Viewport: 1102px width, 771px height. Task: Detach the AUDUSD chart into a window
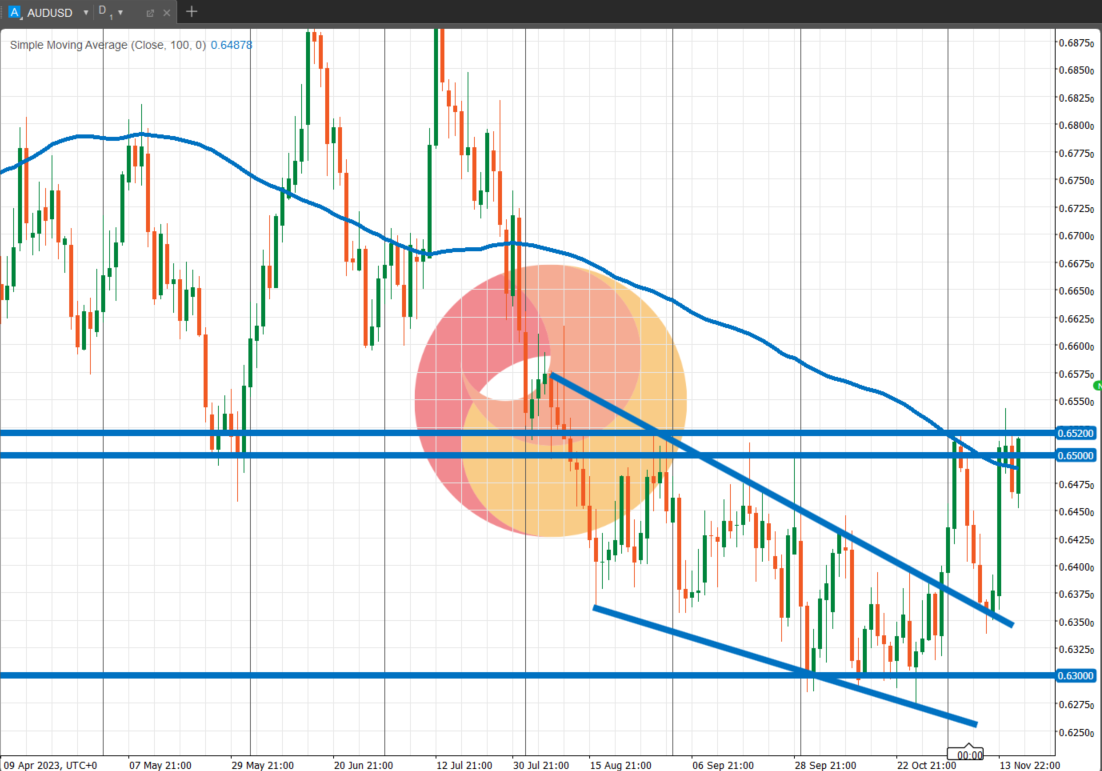pyautogui.click(x=150, y=13)
